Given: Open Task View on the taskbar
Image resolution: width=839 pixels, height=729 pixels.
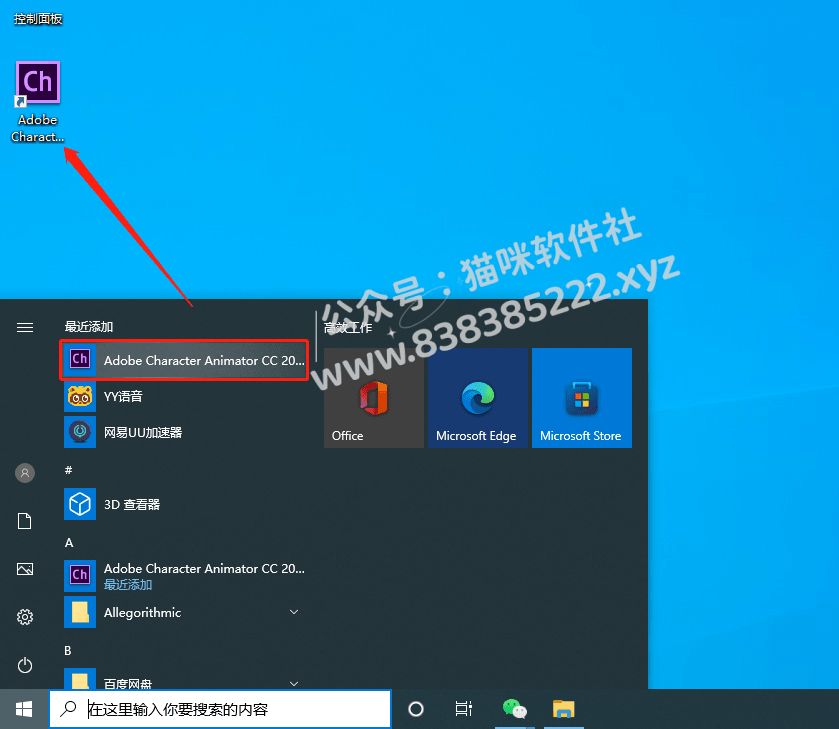Looking at the screenshot, I should tap(463, 709).
